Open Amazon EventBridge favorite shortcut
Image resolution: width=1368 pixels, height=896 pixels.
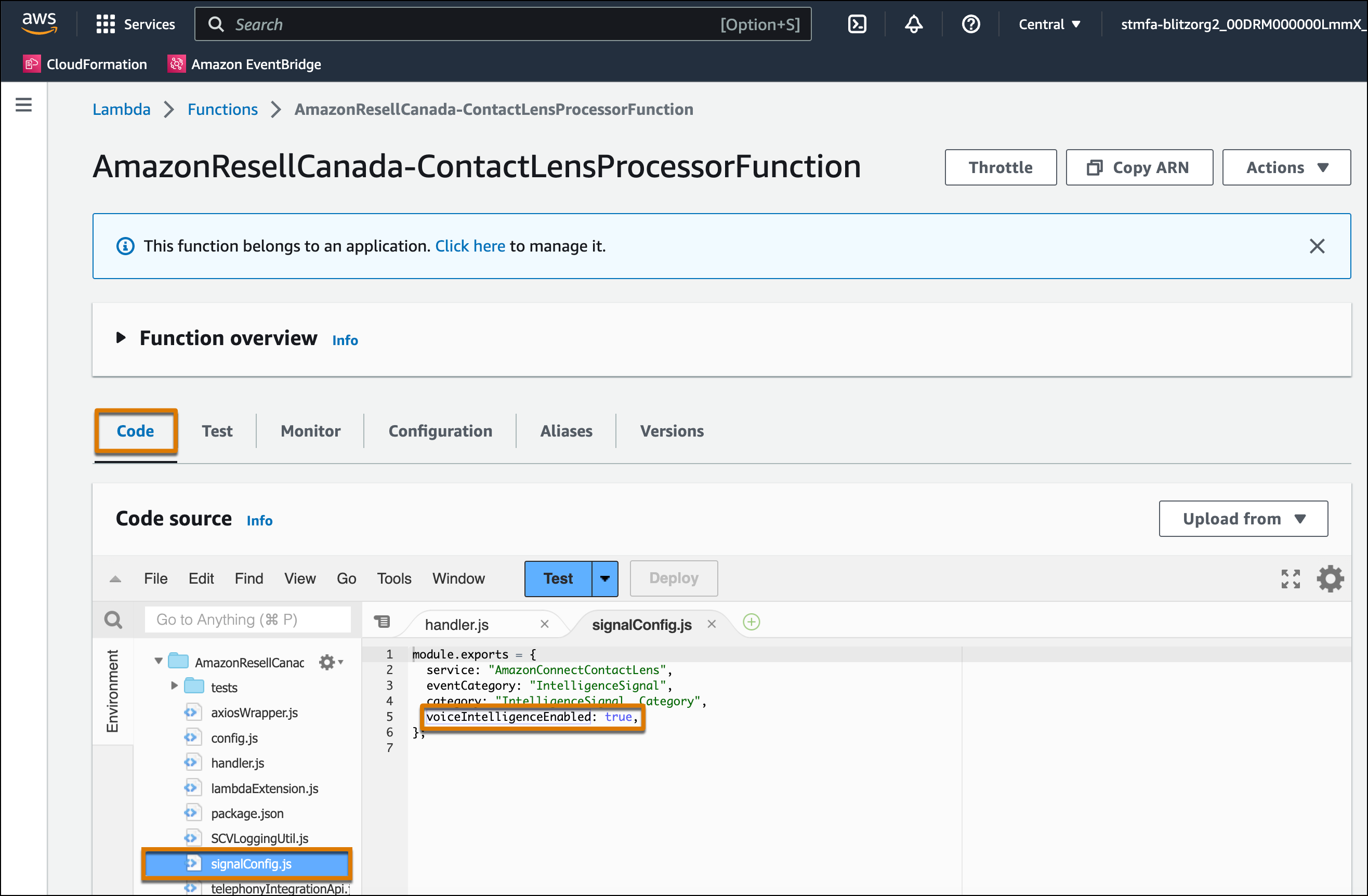point(244,64)
